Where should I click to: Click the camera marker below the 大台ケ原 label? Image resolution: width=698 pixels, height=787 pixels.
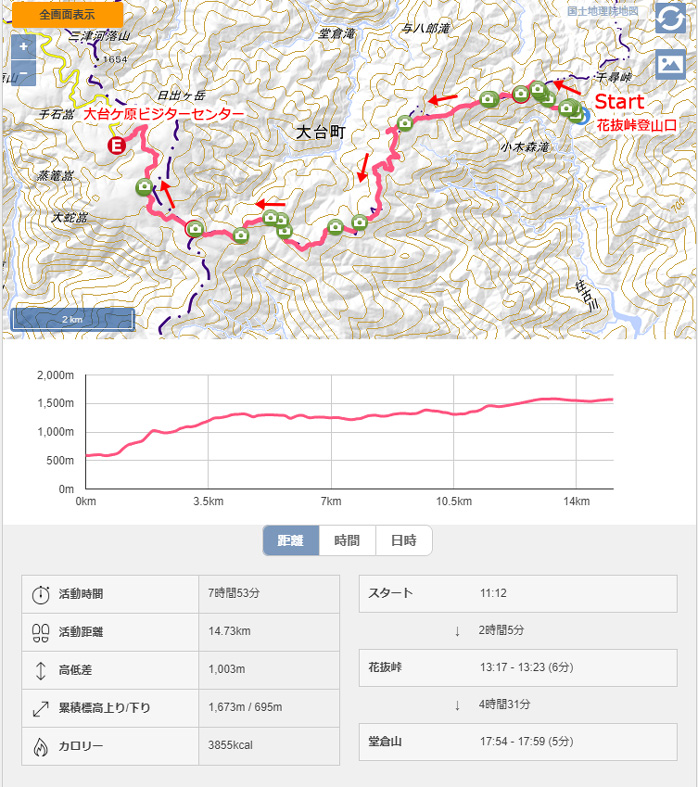pos(144,186)
